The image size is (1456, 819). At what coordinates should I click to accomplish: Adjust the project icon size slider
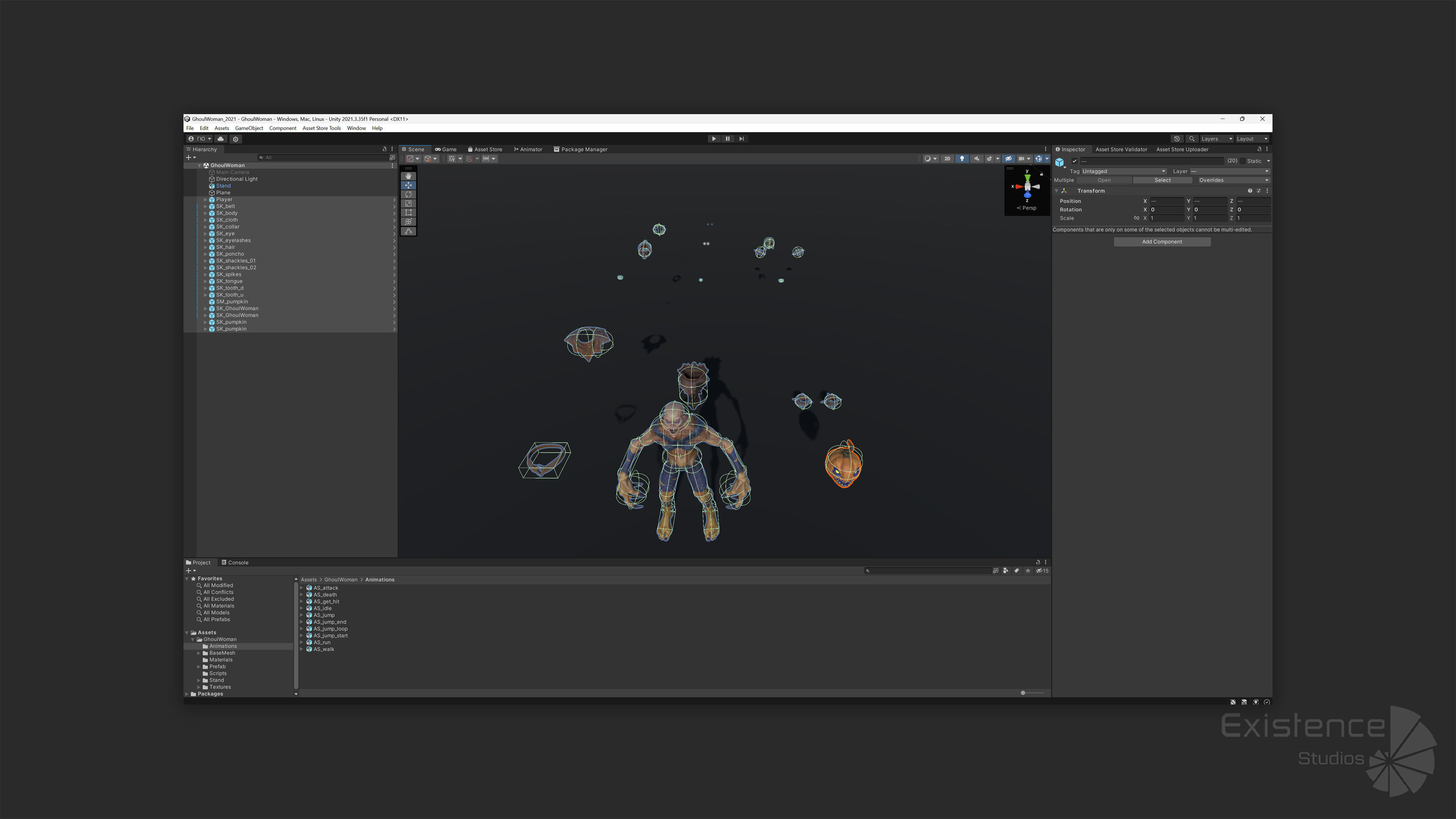[x=1023, y=693]
